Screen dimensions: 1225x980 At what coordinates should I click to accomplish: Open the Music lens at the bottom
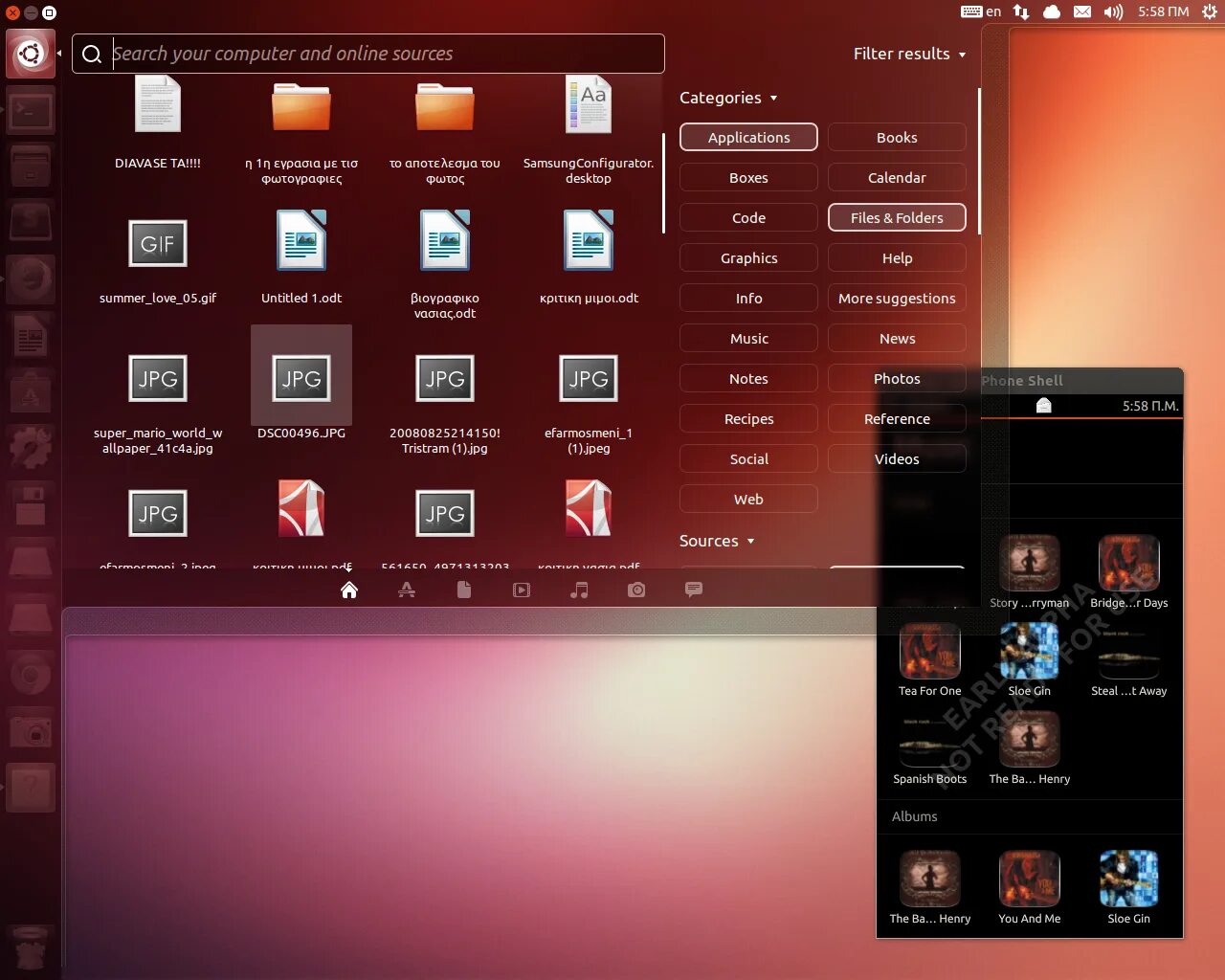point(578,590)
